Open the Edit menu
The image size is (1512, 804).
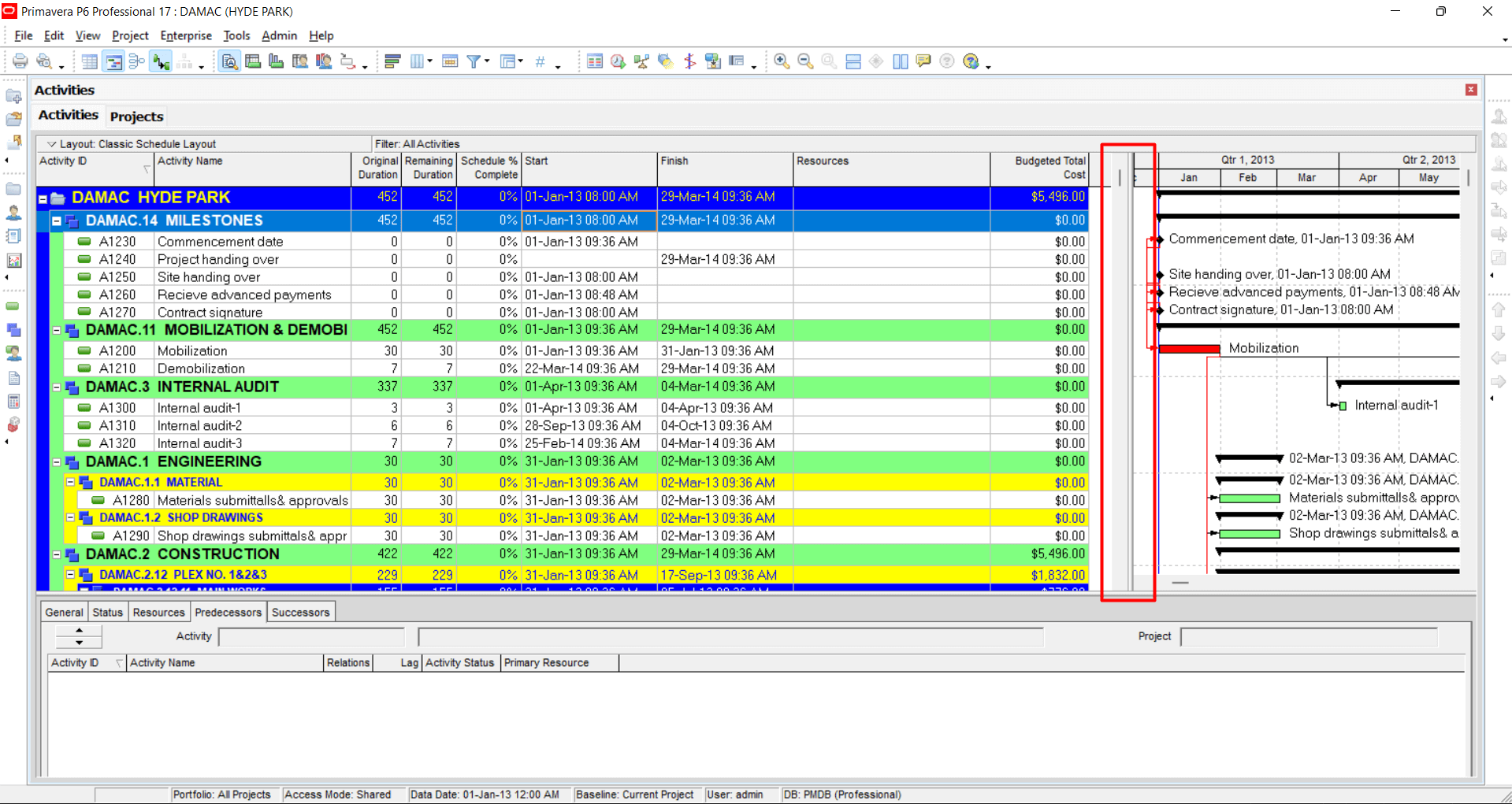(x=54, y=35)
